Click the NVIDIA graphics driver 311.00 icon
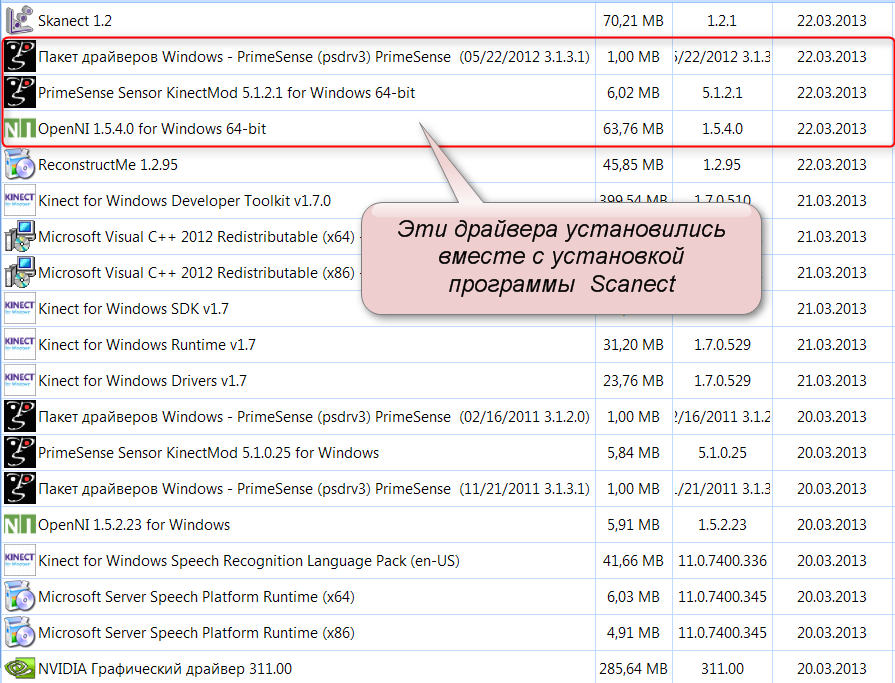The width and height of the screenshot is (895, 683). pyautogui.click(x=19, y=668)
